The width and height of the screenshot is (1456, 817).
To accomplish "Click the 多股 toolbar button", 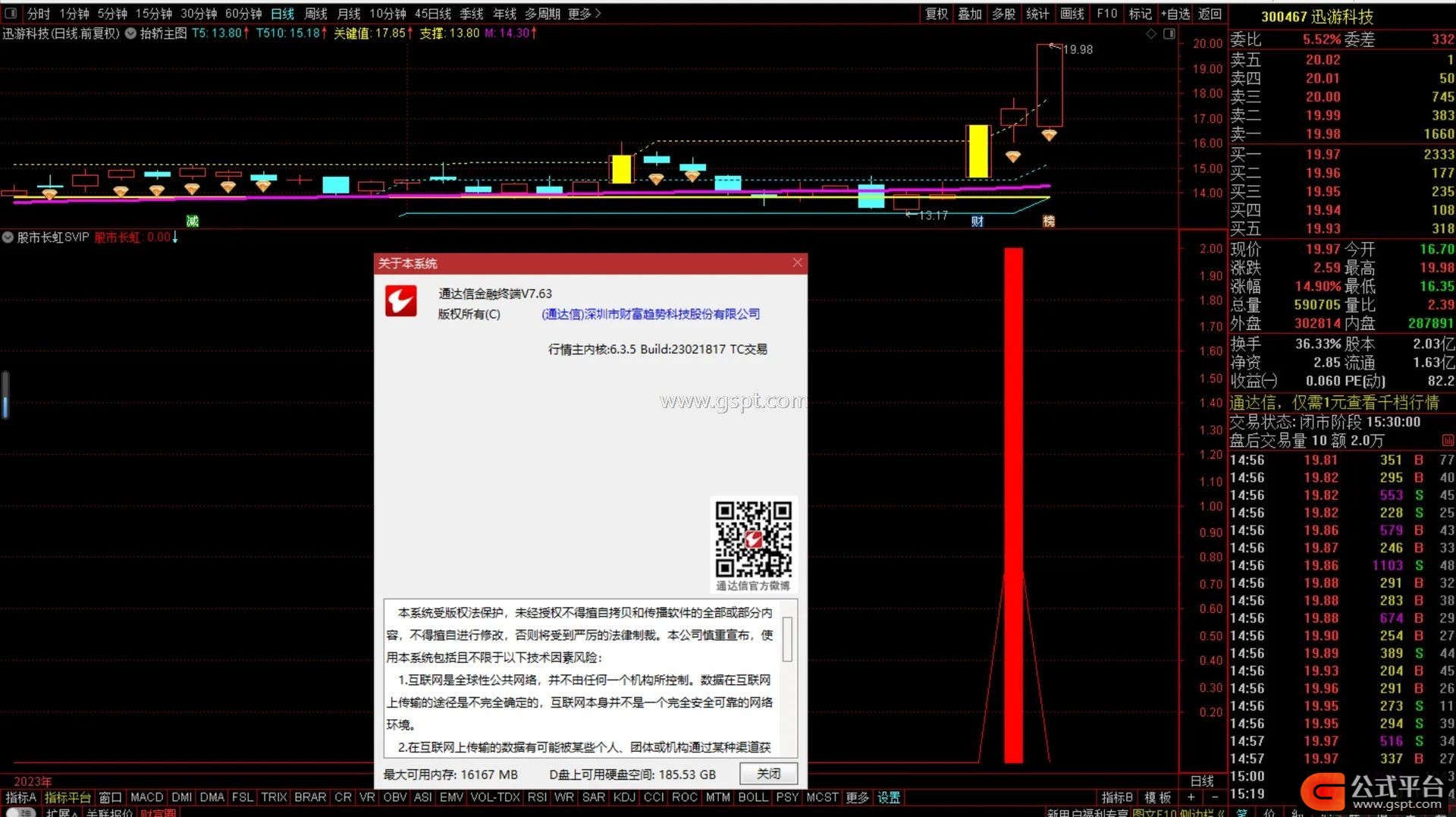I will point(1003,14).
